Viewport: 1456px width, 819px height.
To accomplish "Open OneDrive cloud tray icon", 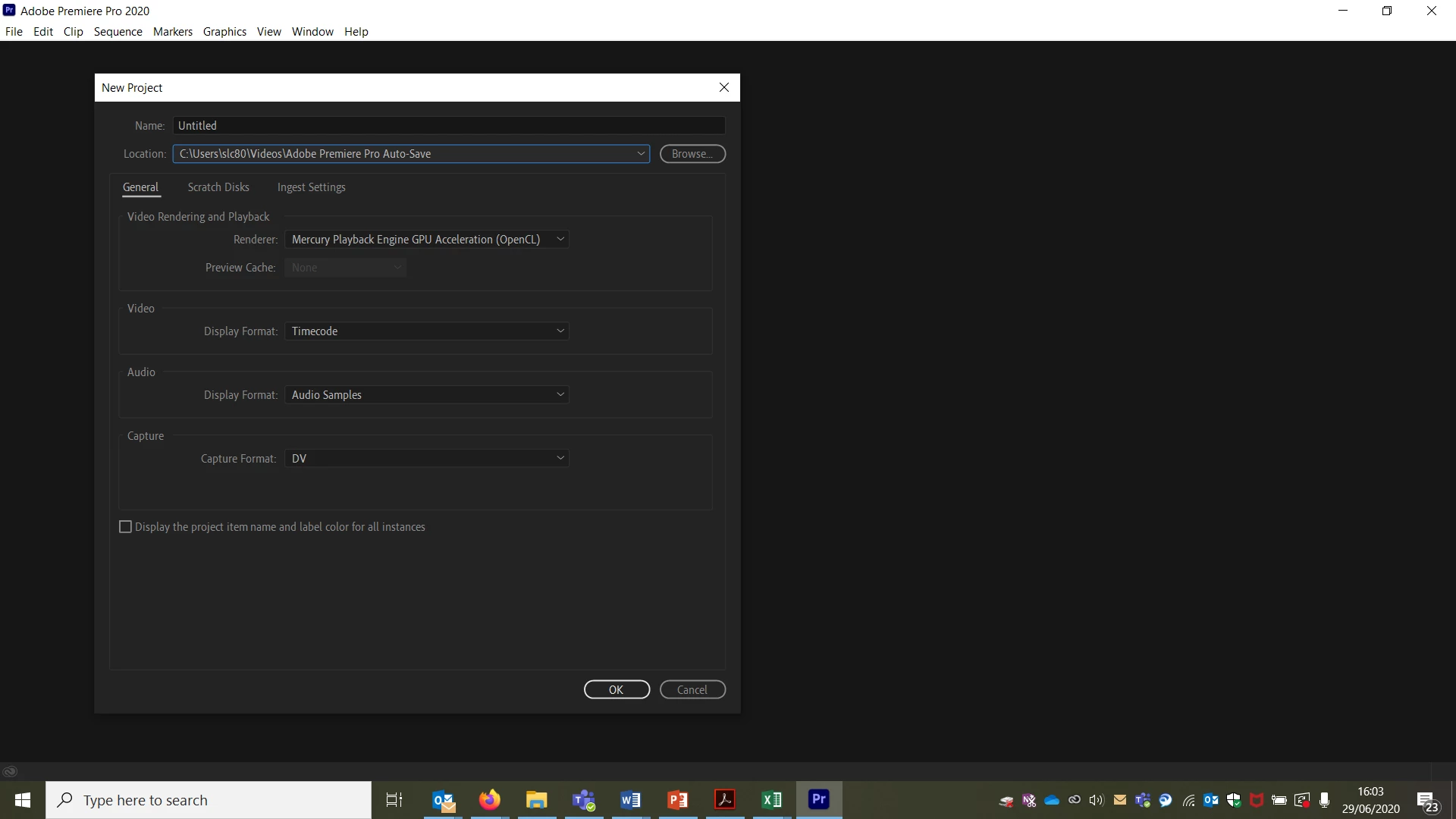I will click(x=1052, y=800).
